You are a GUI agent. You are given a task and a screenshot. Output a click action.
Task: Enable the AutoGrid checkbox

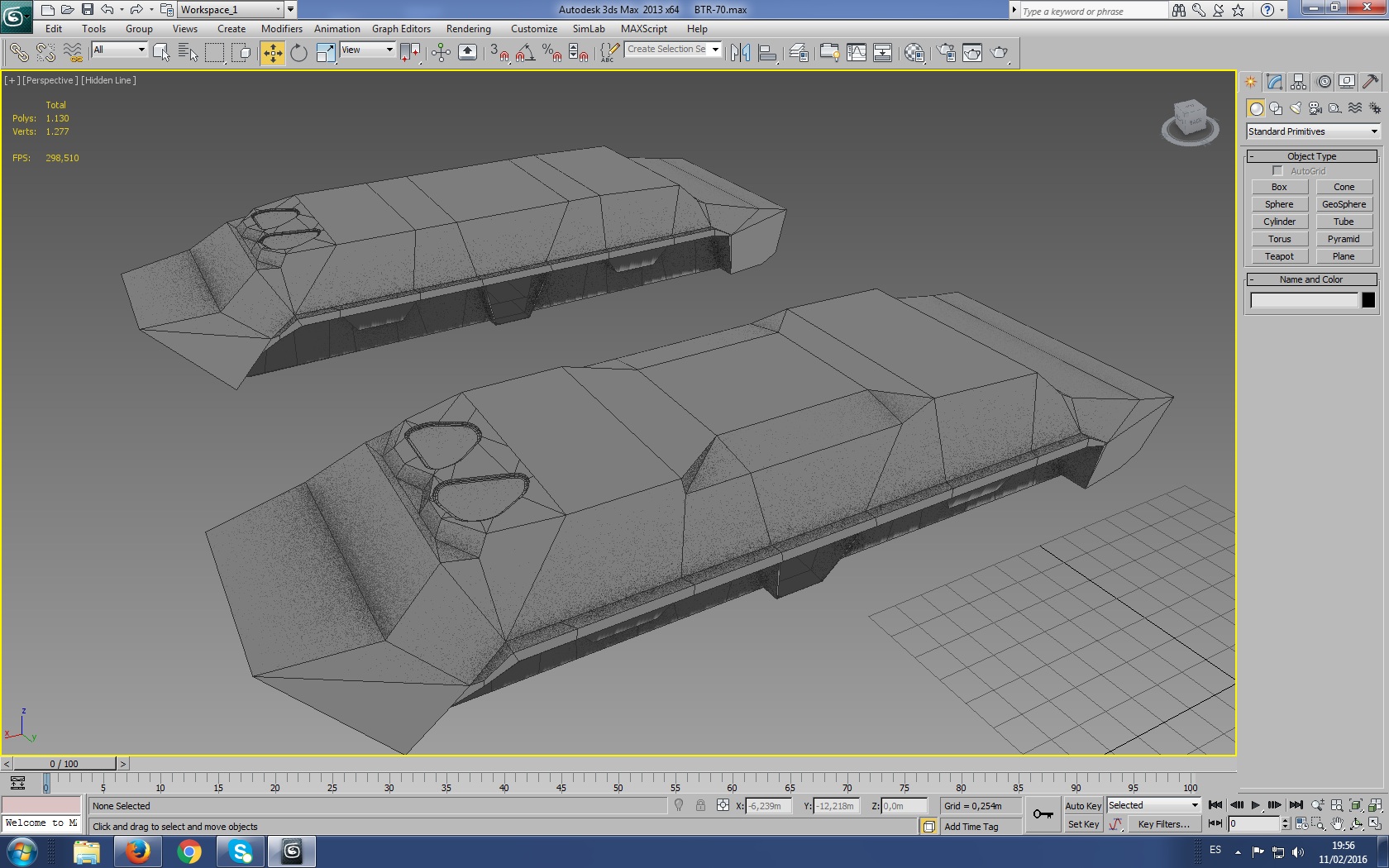tap(1277, 171)
